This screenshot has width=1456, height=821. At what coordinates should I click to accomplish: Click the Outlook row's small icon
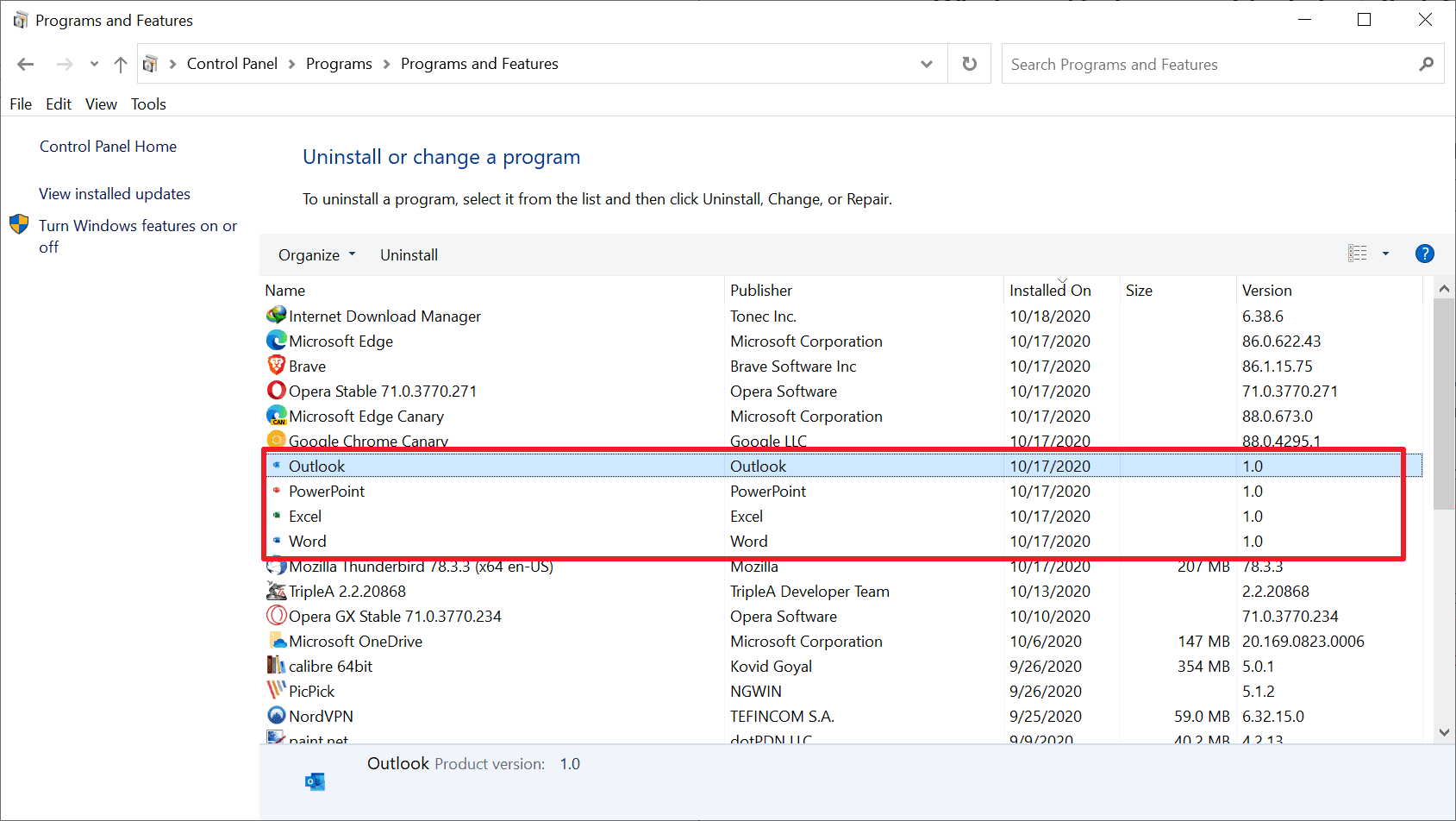[x=277, y=466]
